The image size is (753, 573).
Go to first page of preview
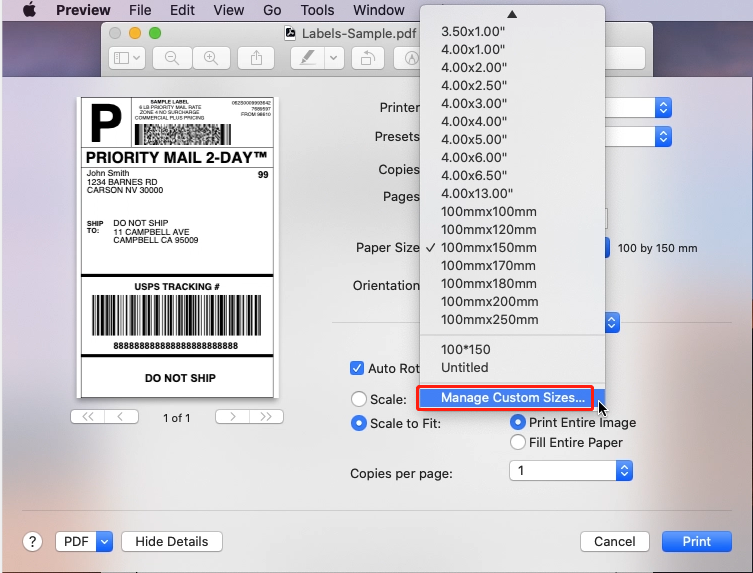87,417
